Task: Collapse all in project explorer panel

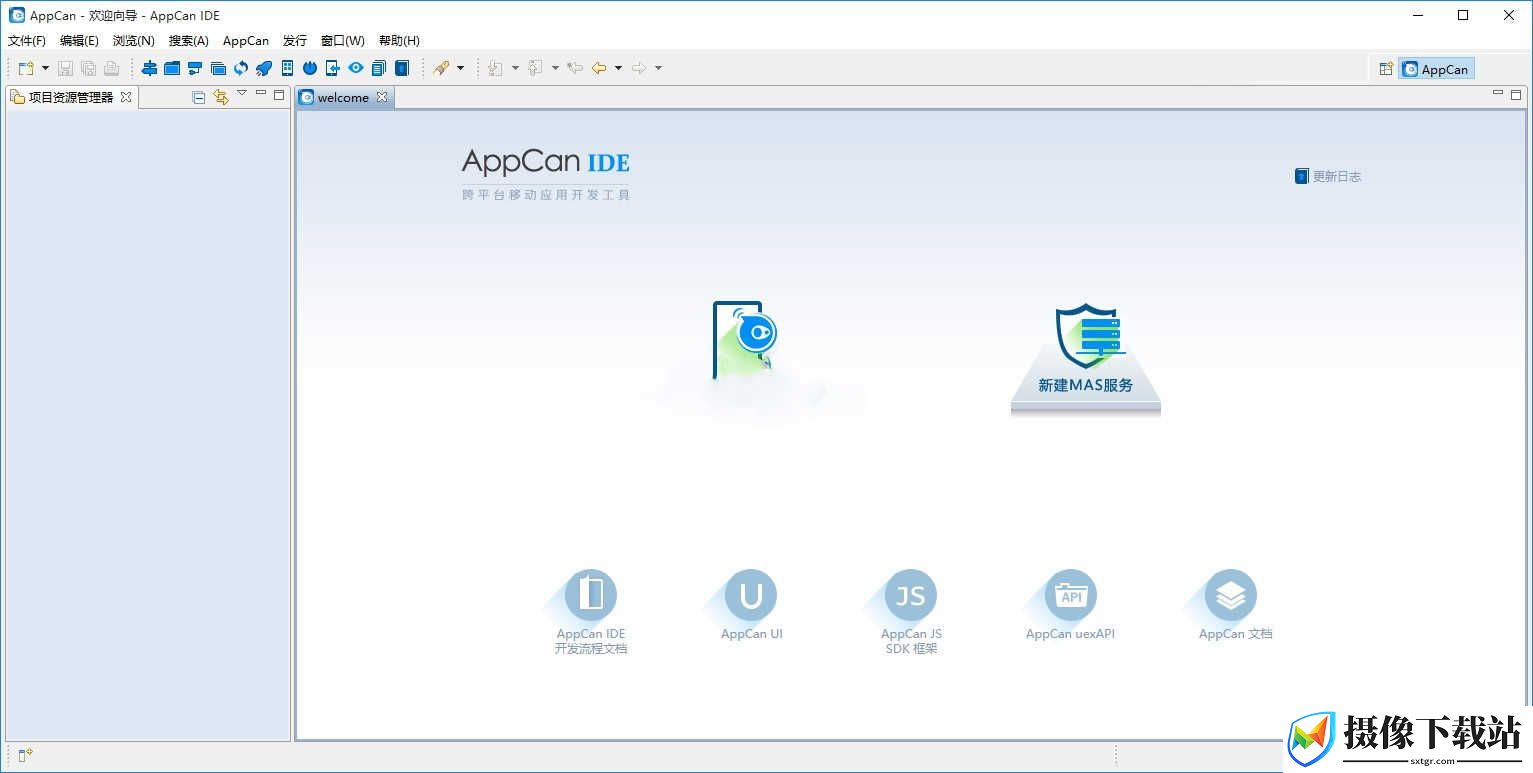Action: [198, 97]
